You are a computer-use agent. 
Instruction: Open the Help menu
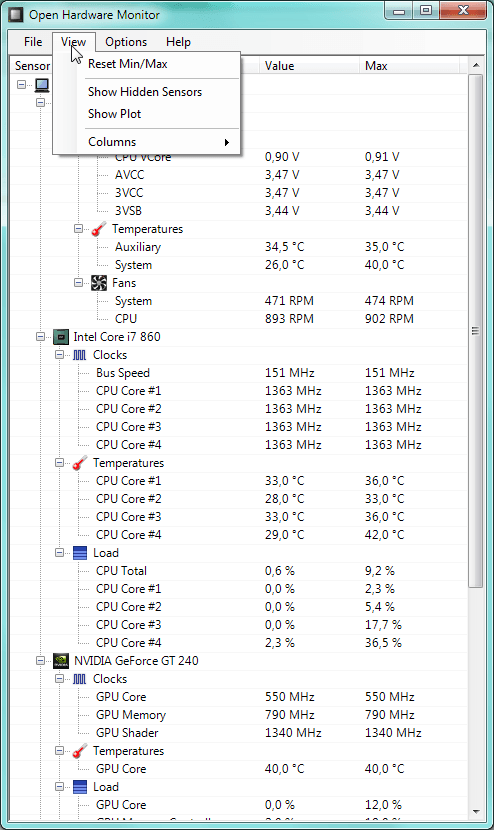[x=178, y=42]
